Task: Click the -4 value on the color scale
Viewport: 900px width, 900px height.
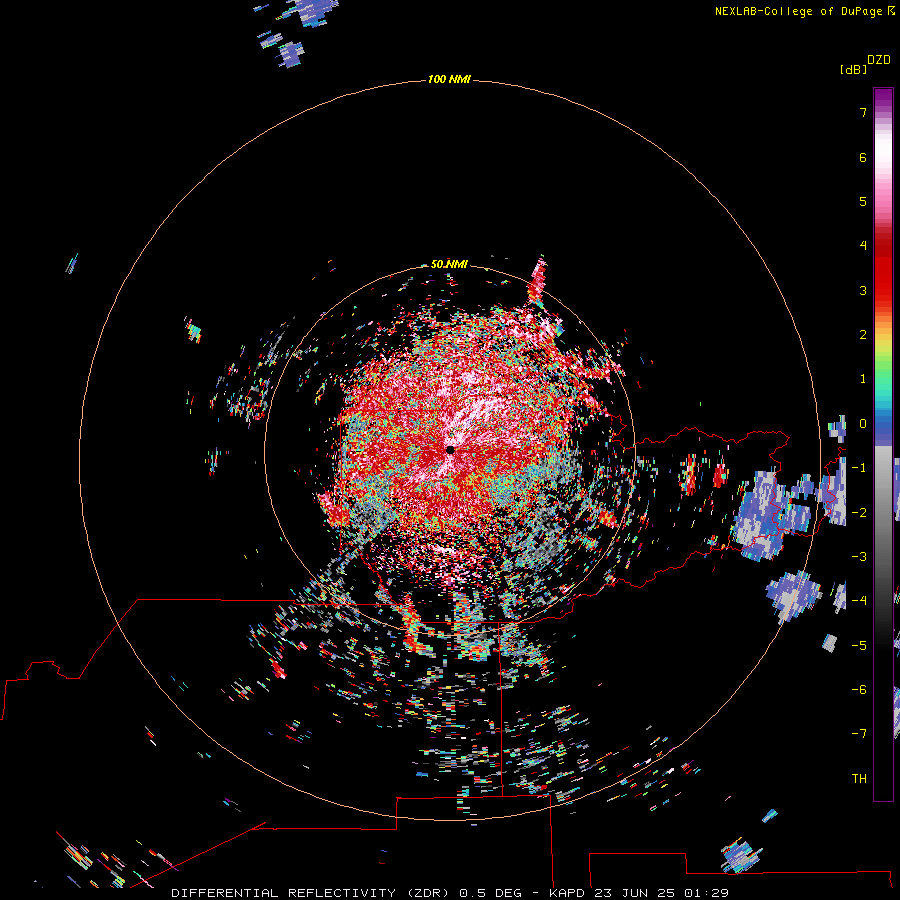Action: coord(859,600)
